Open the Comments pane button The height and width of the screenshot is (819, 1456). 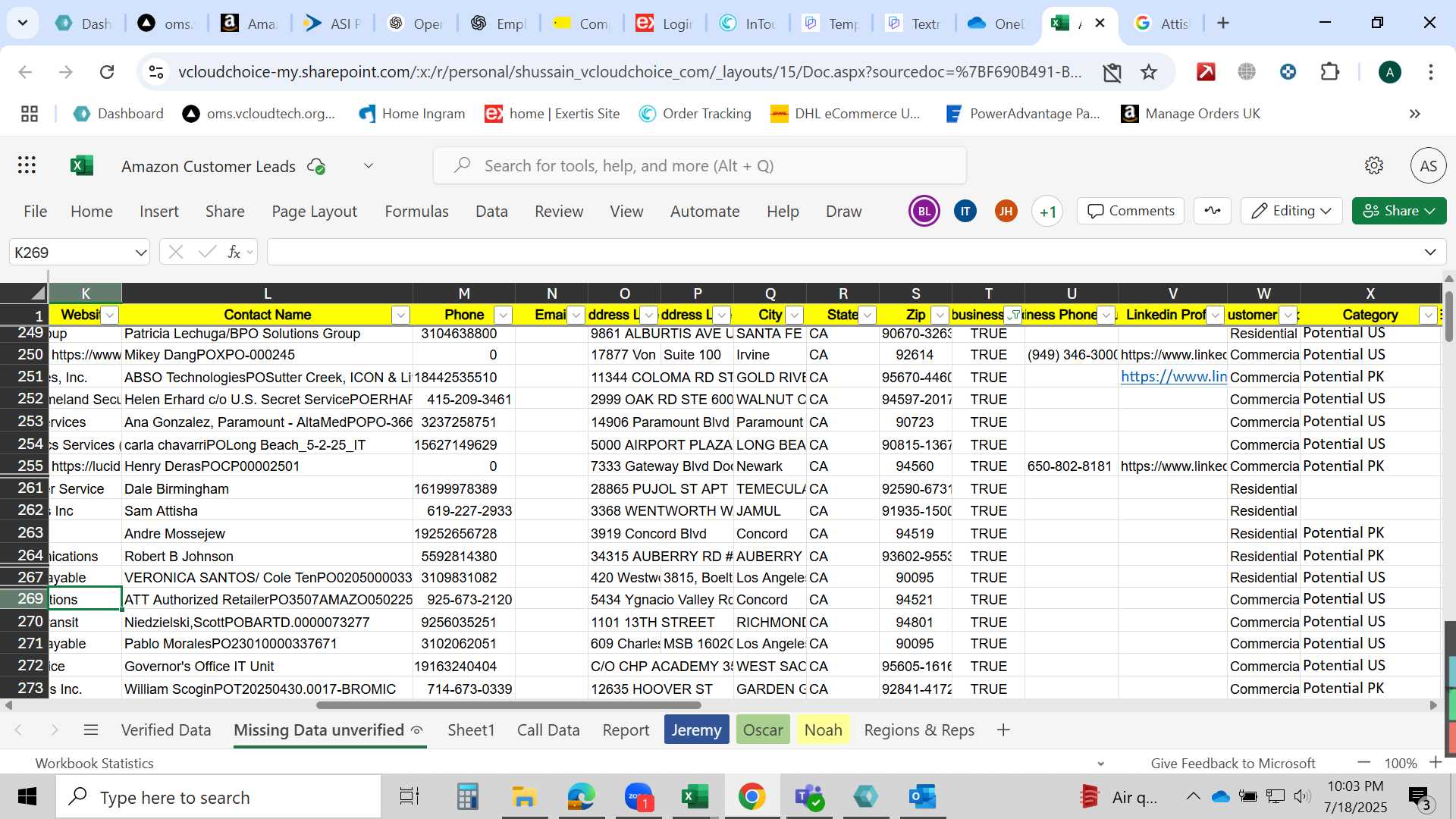[1131, 211]
